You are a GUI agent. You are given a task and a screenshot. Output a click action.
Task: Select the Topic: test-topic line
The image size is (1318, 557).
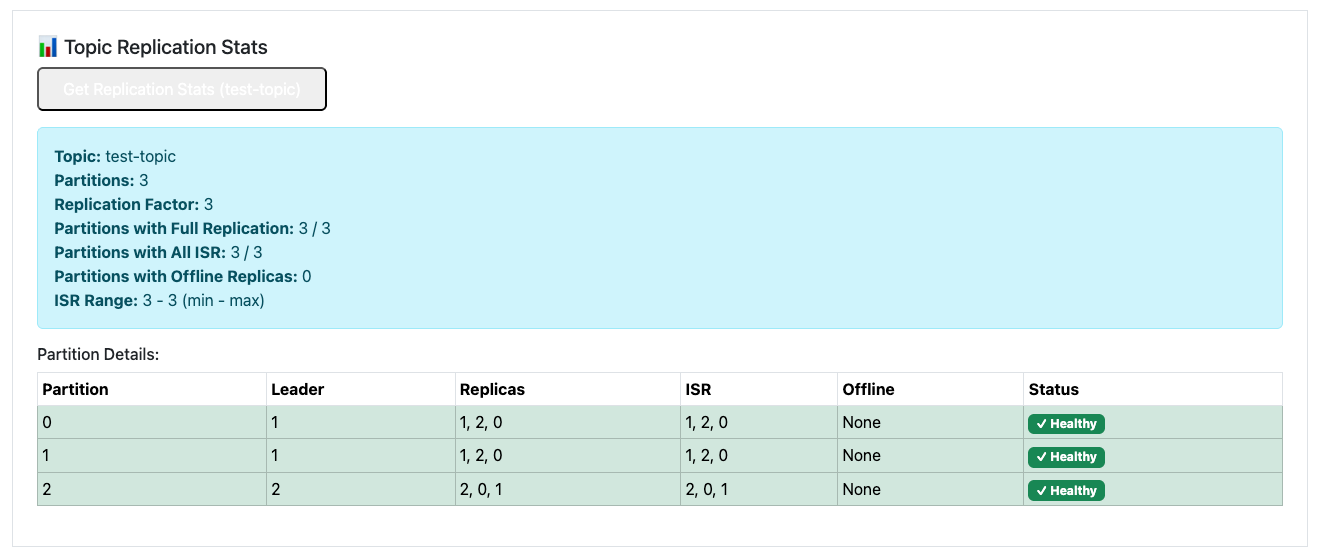pos(115,156)
